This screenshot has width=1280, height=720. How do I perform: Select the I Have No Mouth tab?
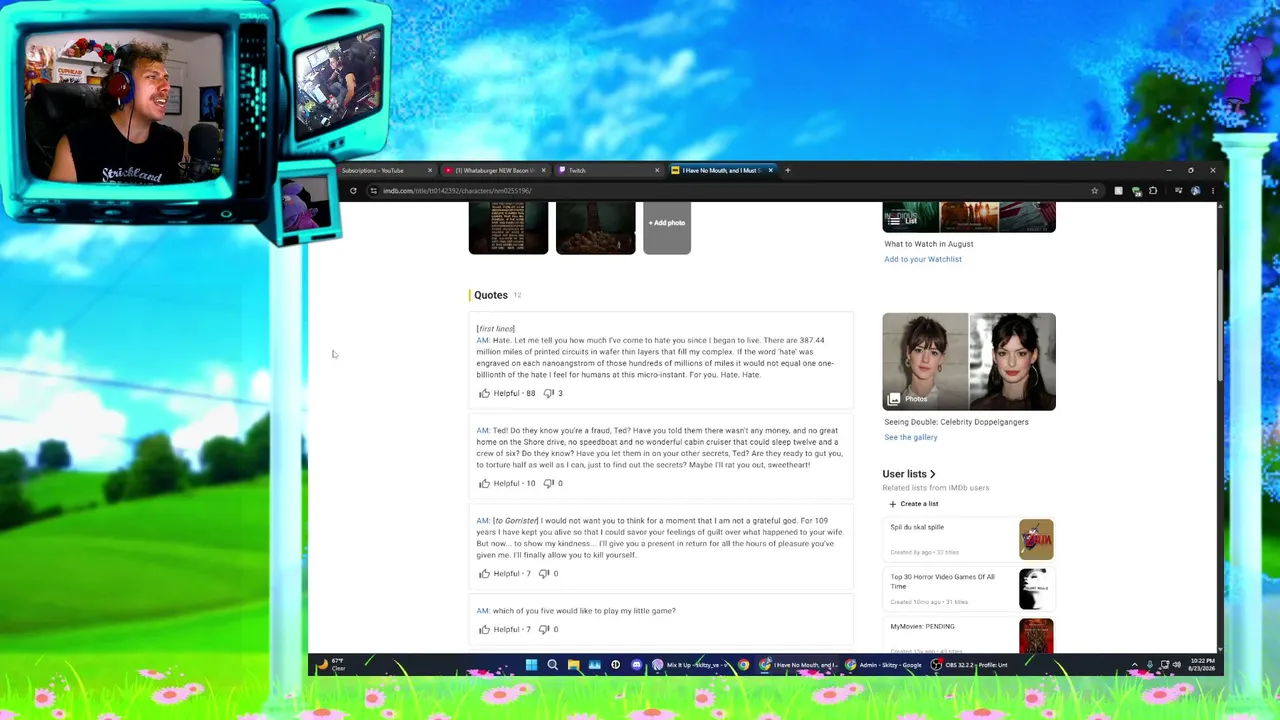coord(720,171)
